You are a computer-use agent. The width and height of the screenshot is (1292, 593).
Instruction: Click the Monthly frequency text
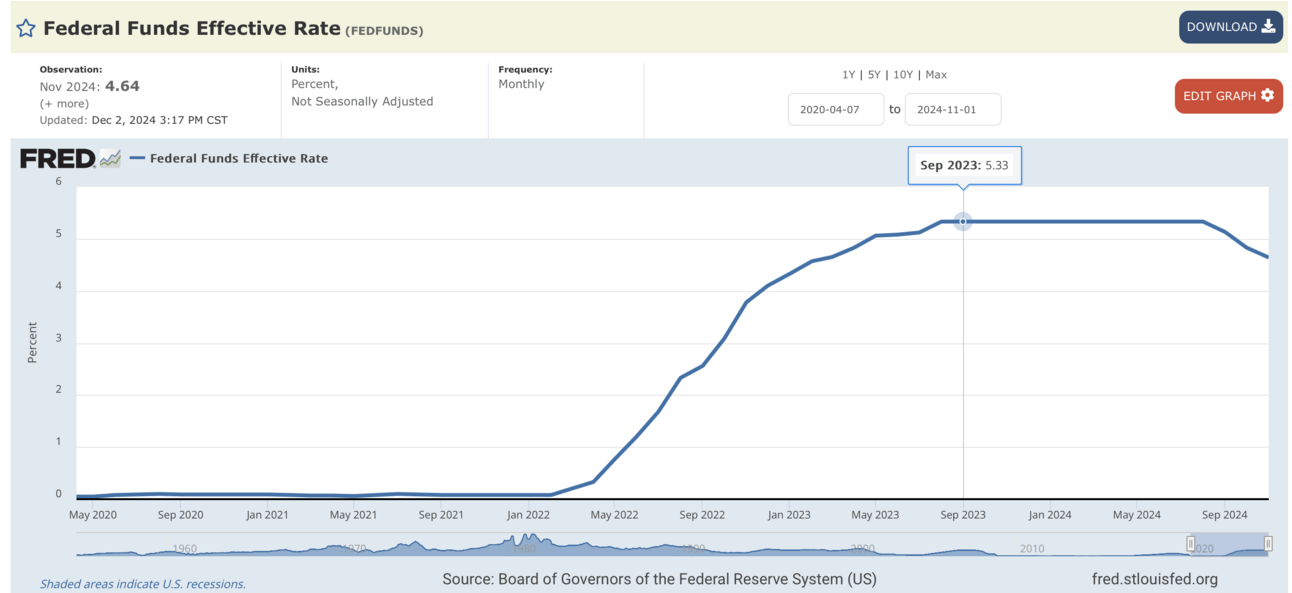[x=522, y=84]
